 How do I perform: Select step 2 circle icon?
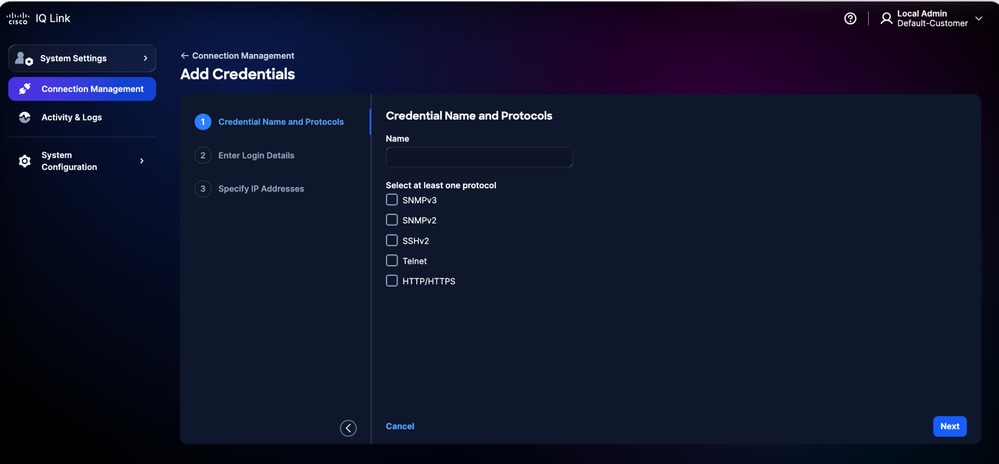click(203, 156)
